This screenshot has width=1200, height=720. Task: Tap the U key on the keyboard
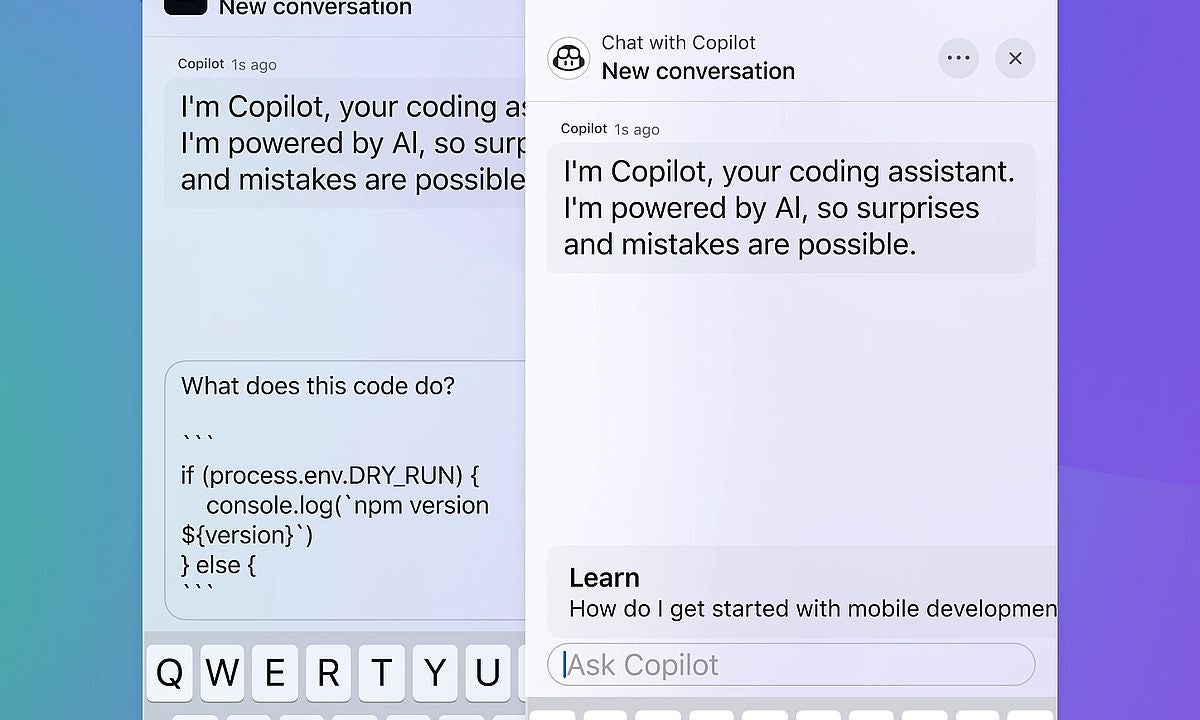tap(487, 673)
